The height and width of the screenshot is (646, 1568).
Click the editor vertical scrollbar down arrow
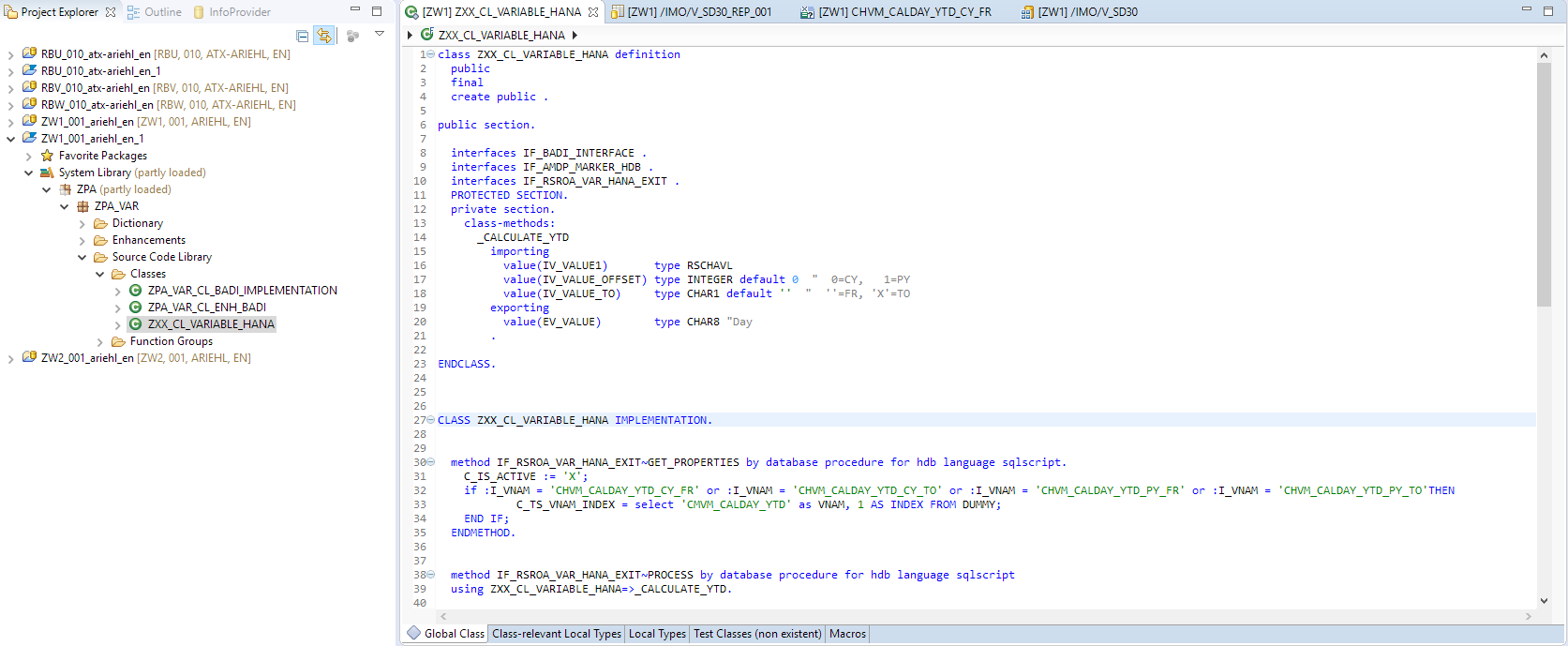(1544, 601)
